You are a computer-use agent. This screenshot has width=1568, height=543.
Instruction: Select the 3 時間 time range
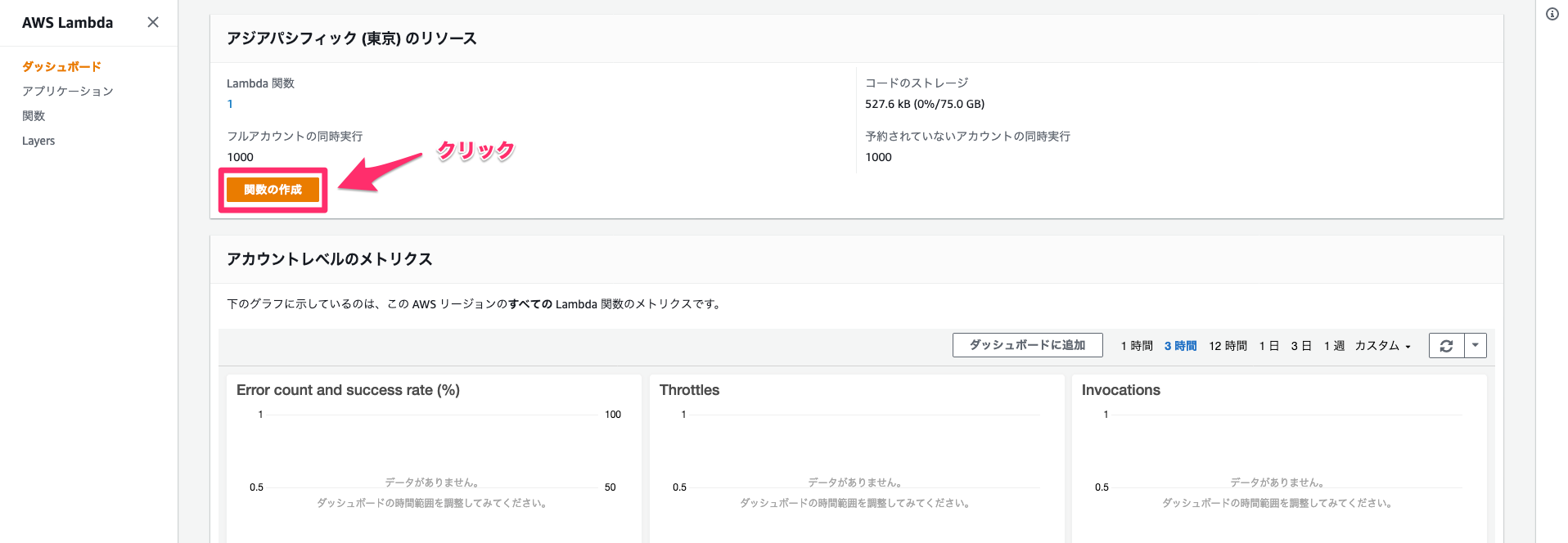[x=1180, y=346]
